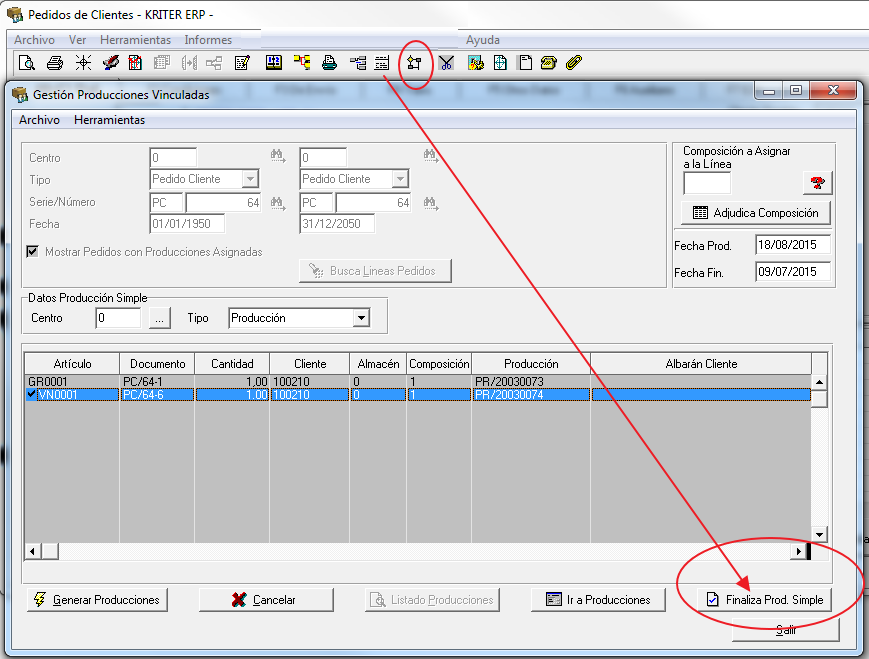Click the printer icon in main toolbar
Screen dimensions: 869x659
click(54, 63)
